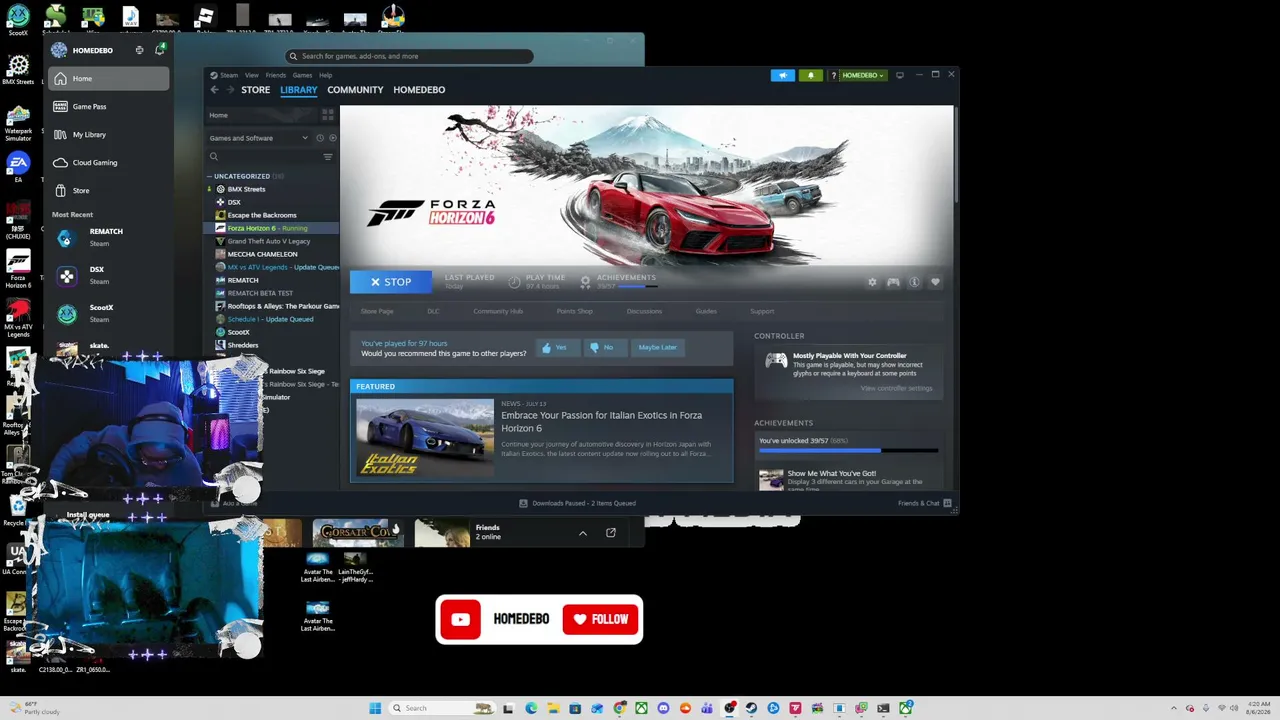The height and width of the screenshot is (720, 1280).
Task: Open the View menu in Steam
Action: tap(252, 75)
